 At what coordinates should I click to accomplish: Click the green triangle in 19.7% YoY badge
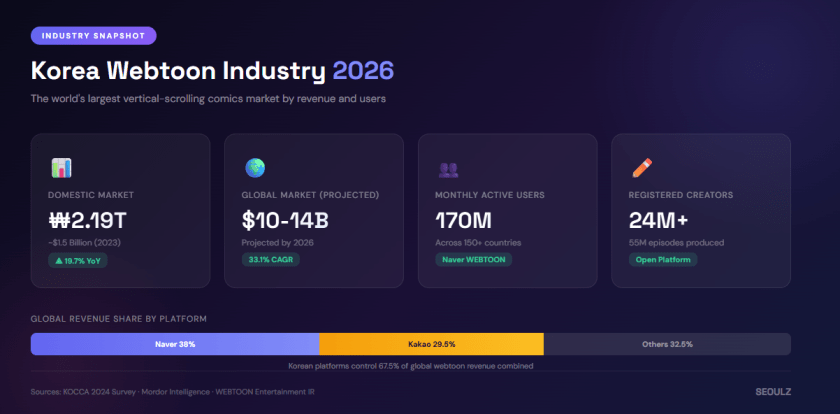[x=59, y=260]
